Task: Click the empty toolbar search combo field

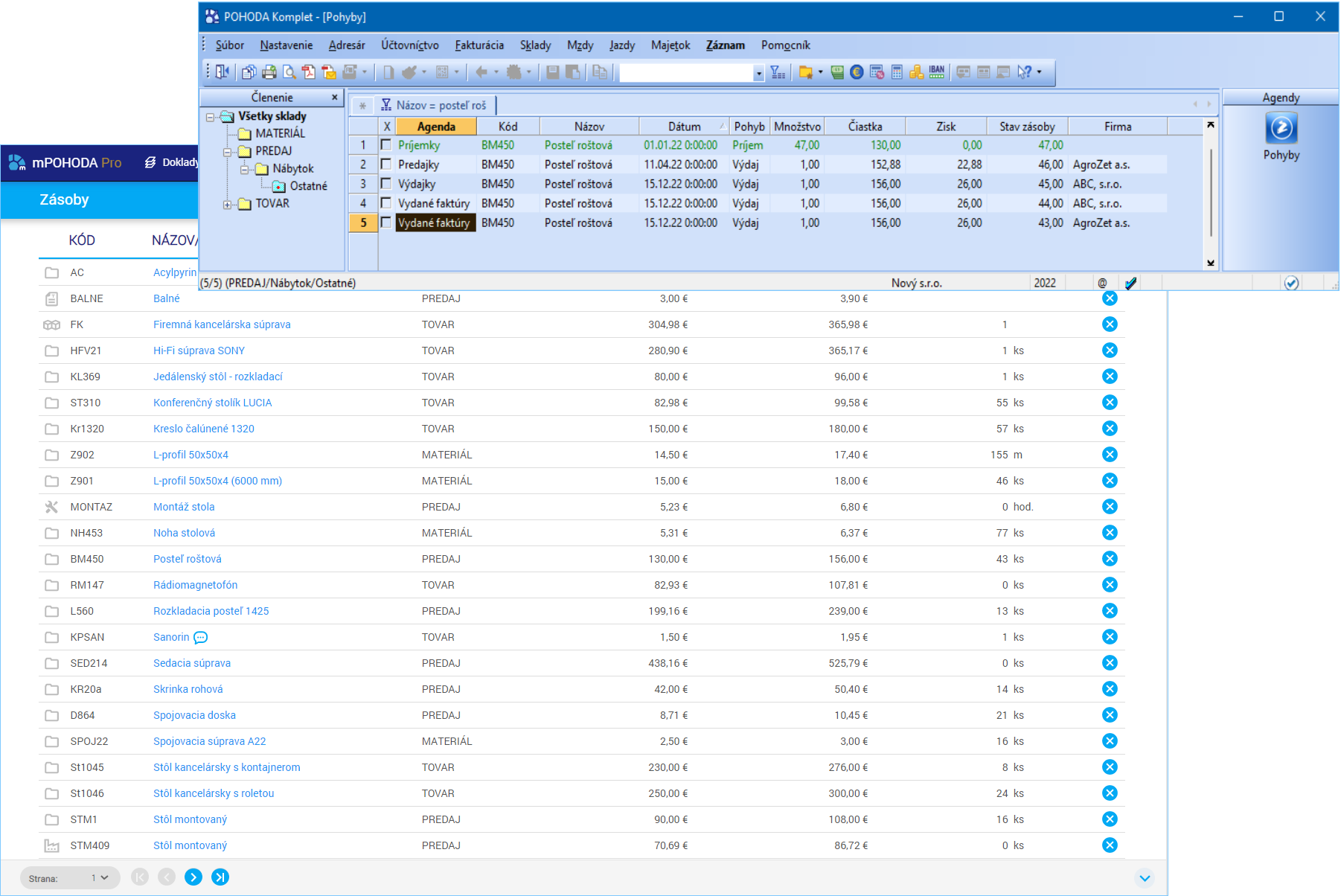Action: click(686, 73)
